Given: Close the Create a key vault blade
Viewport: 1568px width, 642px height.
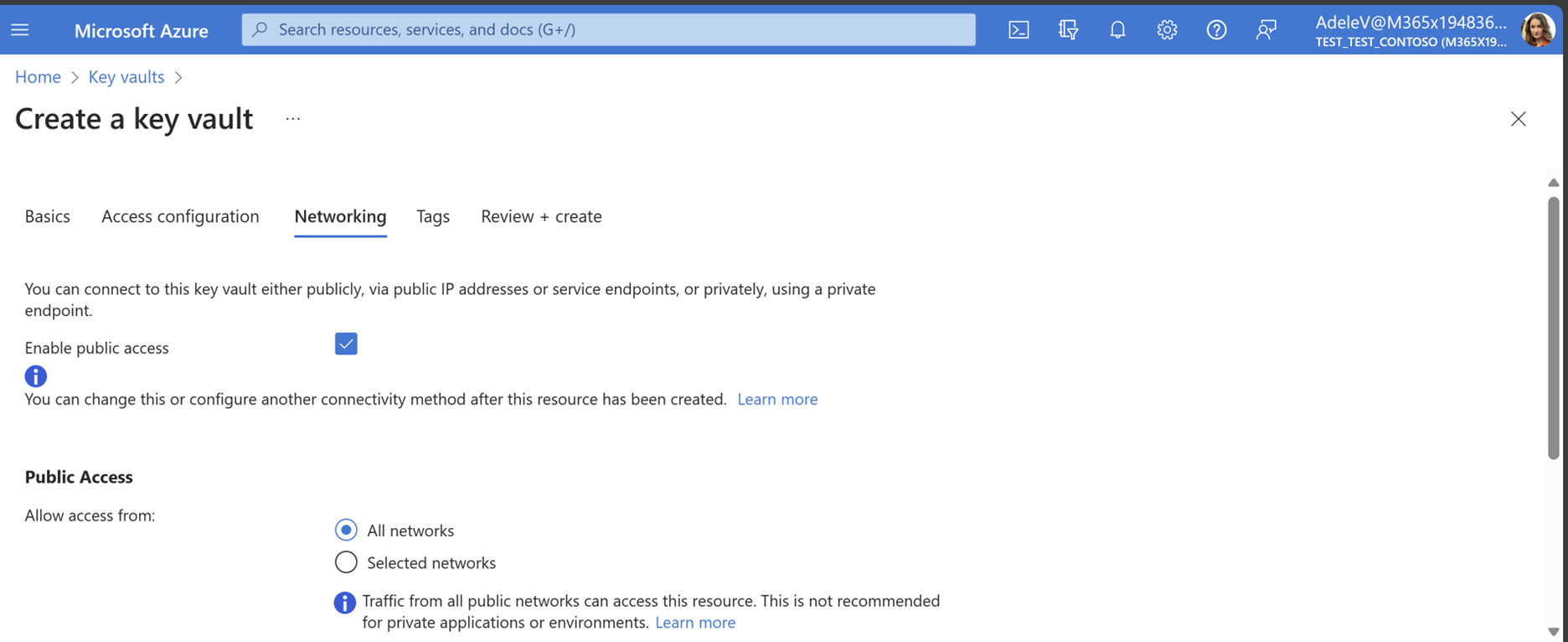Looking at the screenshot, I should click(1518, 119).
